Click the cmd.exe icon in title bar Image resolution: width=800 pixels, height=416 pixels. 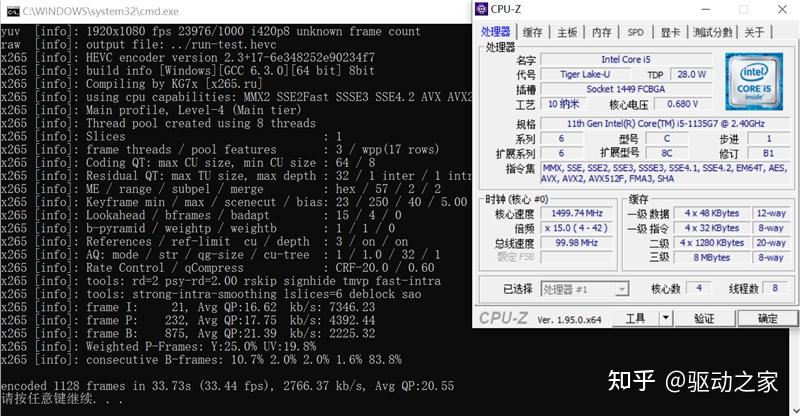[13, 11]
